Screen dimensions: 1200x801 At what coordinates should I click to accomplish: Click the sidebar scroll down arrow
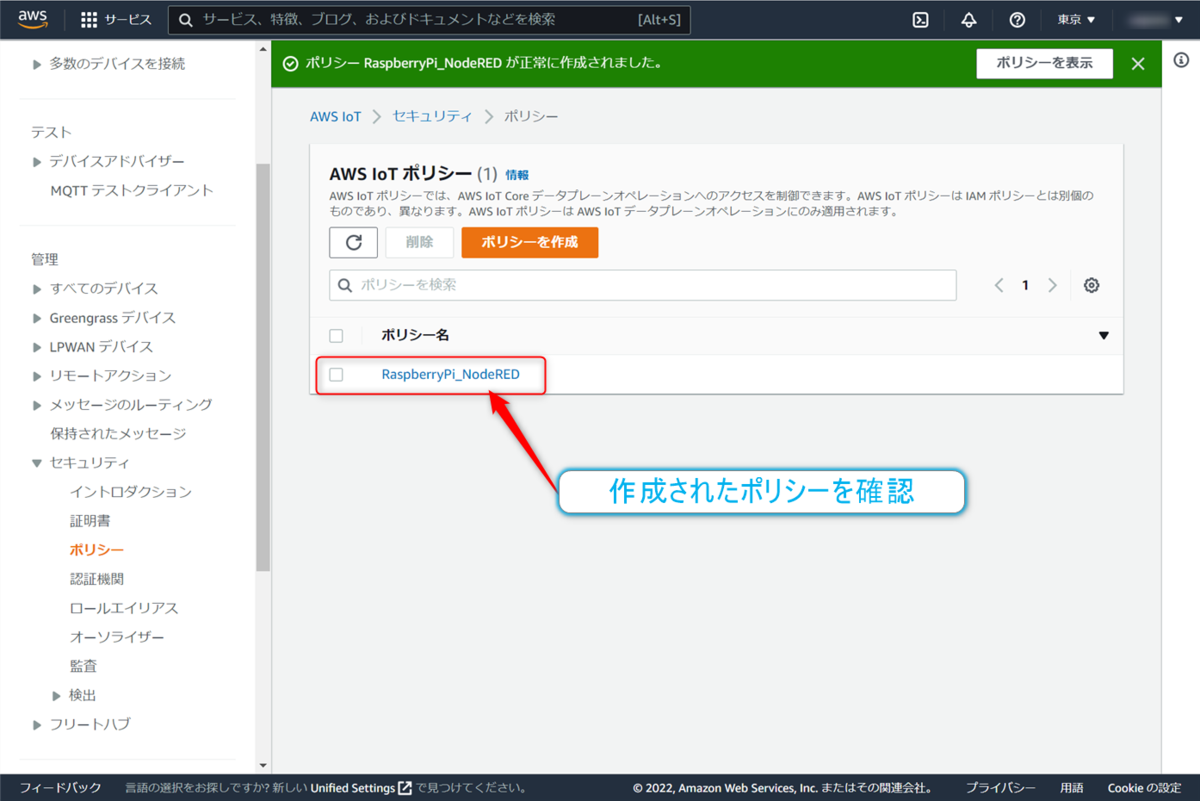pyautogui.click(x=263, y=767)
